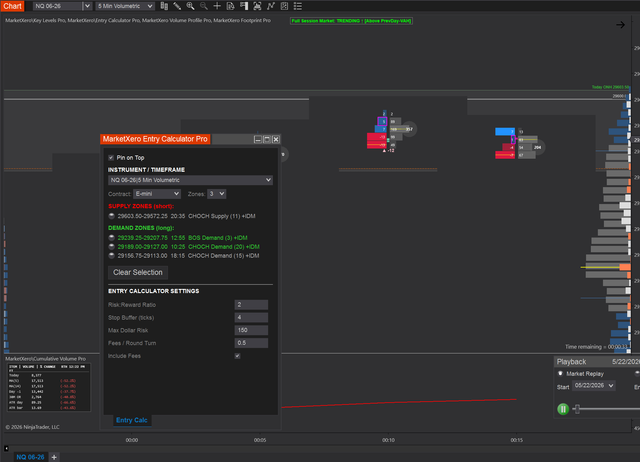640x462 pixels.
Task: Click the SUPPLY ZONES (short) heading
Action: (141, 206)
